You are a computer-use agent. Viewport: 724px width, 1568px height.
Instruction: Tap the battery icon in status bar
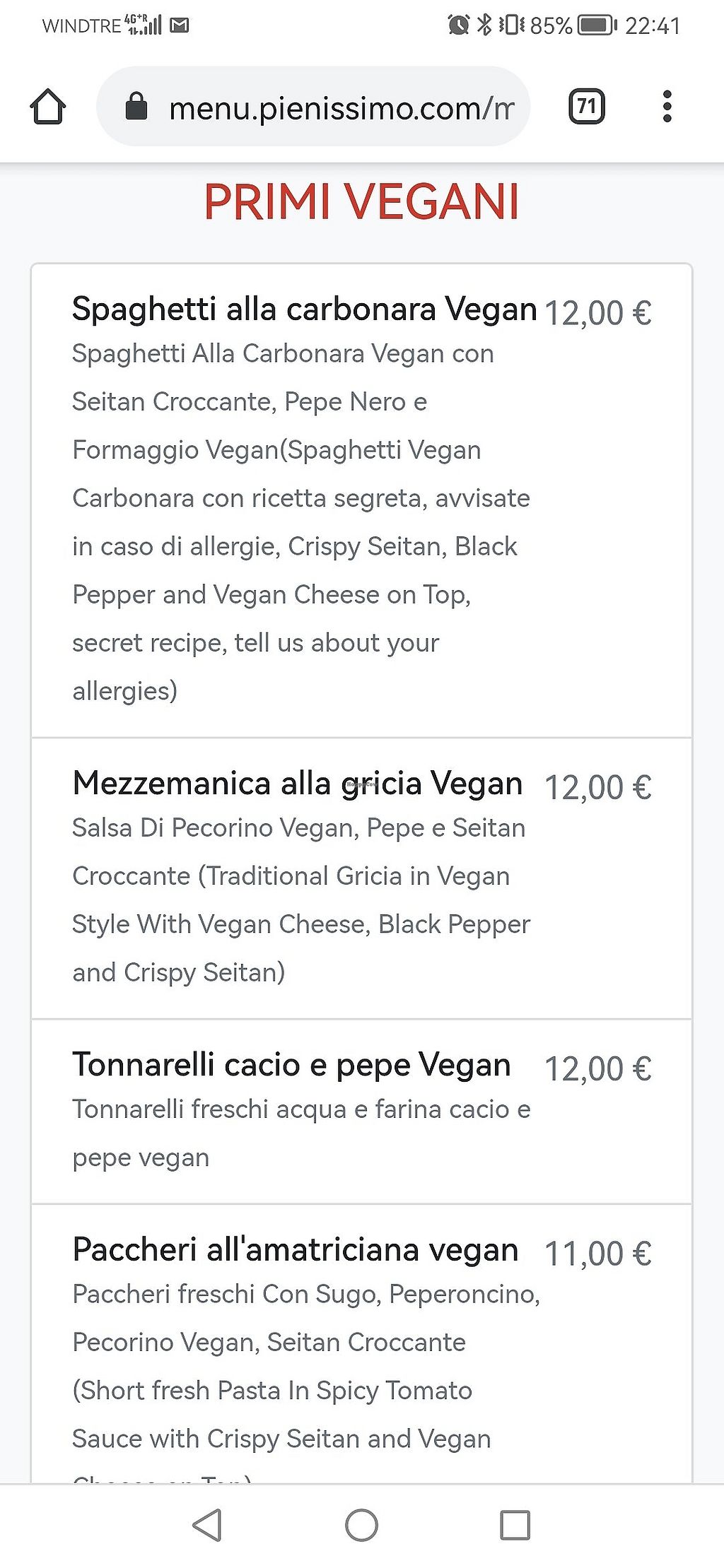(x=597, y=26)
